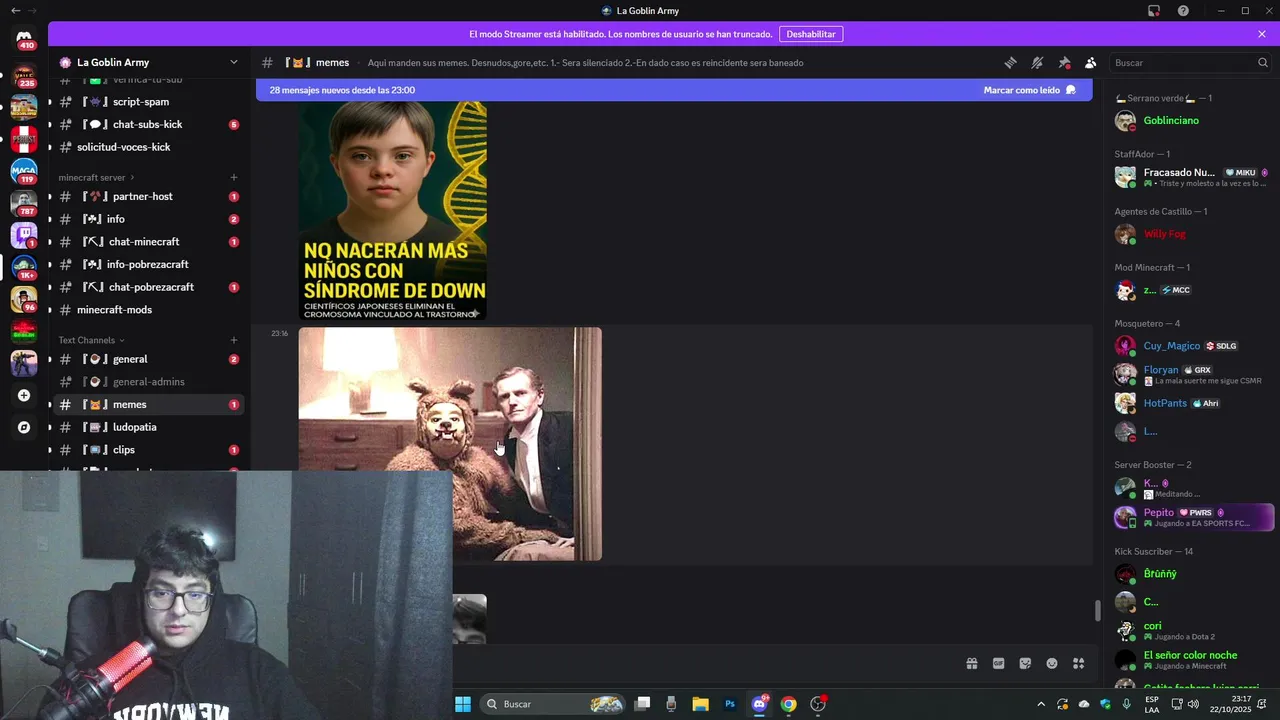Image resolution: width=1280 pixels, height=720 pixels.
Task: Collapse the Text Channels category
Action: click(x=91, y=340)
